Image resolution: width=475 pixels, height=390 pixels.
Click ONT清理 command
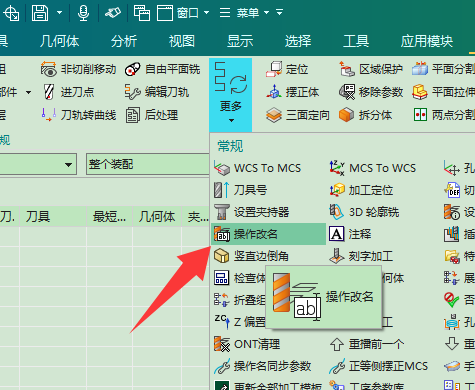[247, 344]
